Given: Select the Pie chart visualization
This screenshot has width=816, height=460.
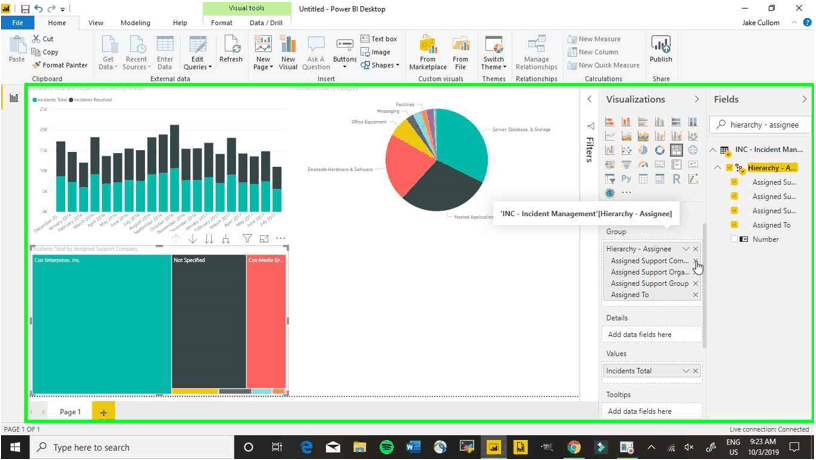Looking at the screenshot, I should coord(643,150).
